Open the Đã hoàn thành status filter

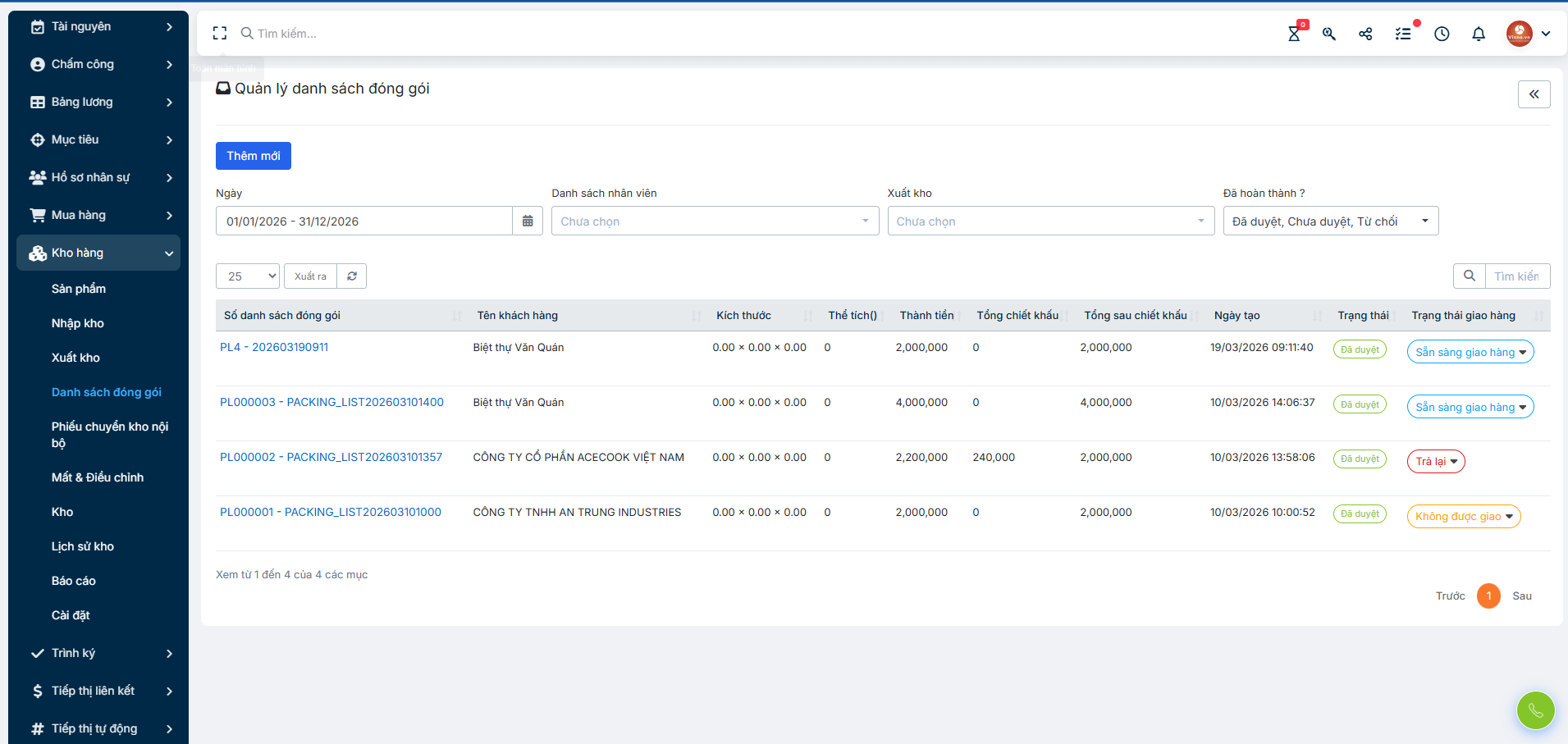pos(1330,221)
